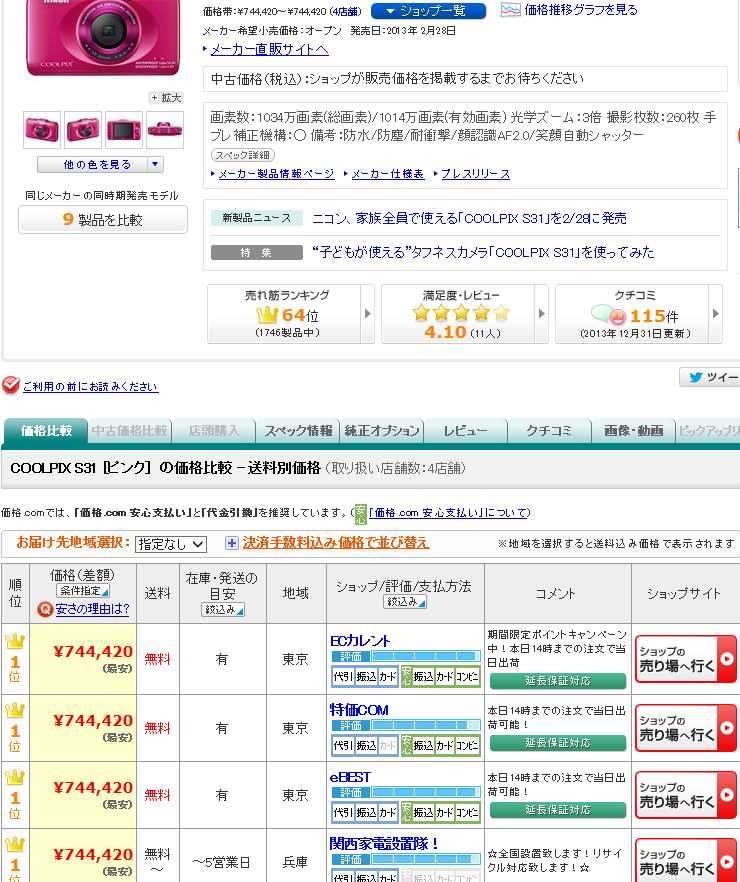This screenshot has height=882, width=740.
Task: Open the 価格.com 安心支払いについて link
Action: tap(448, 513)
